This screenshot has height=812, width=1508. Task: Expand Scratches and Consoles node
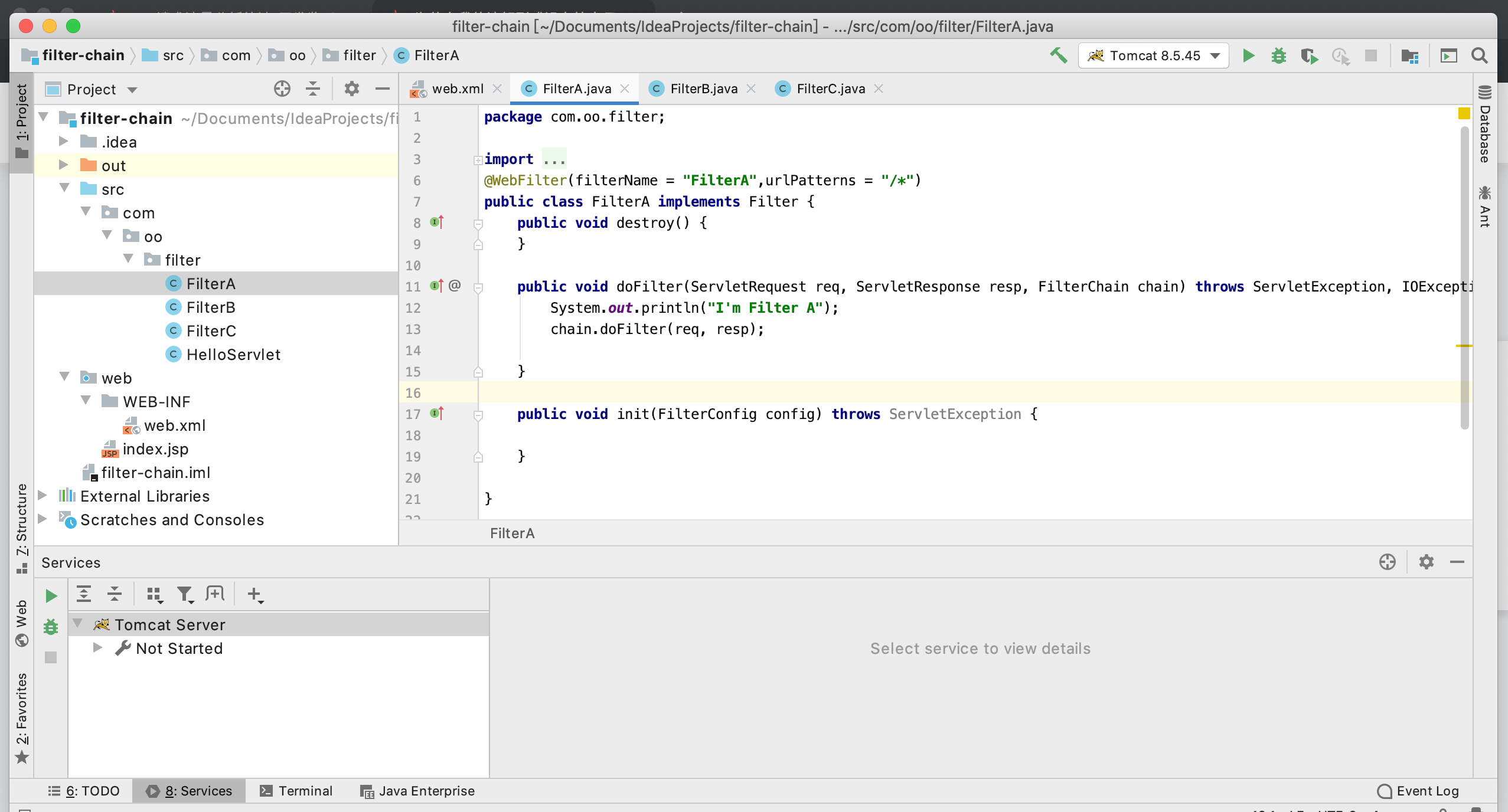tap(43, 519)
